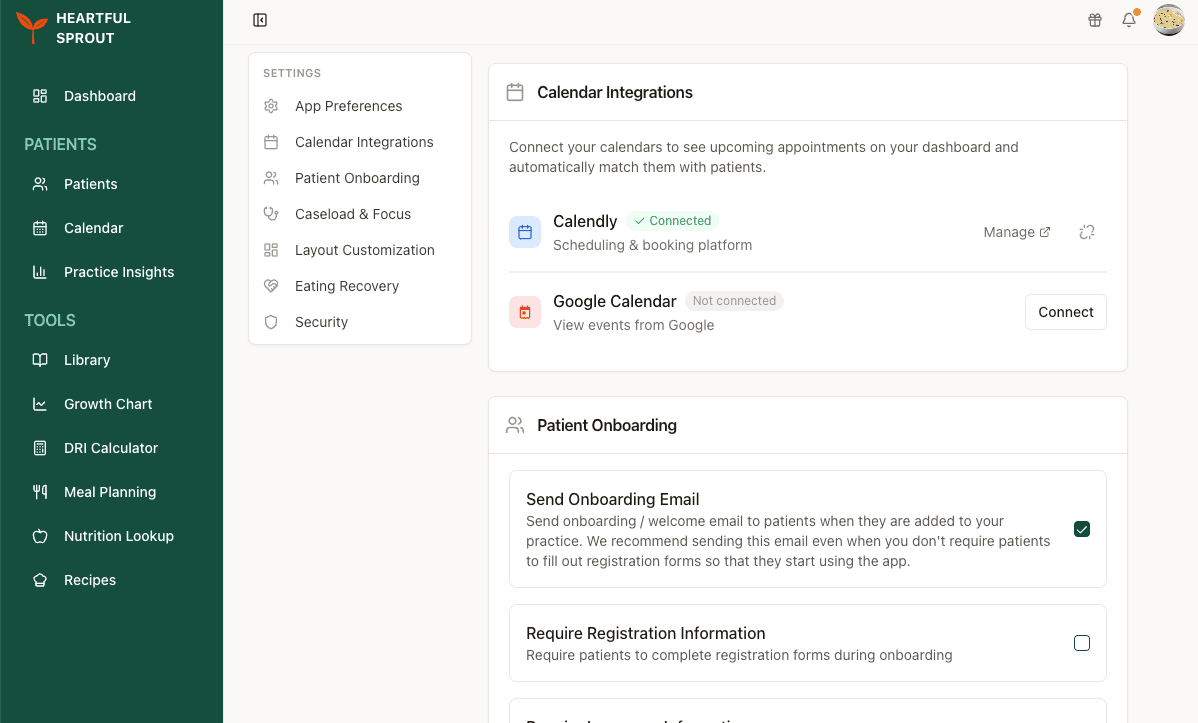Click the Calendar icon in the left sidebar
Viewport: 1198px width, 723px height.
[x=40, y=229]
